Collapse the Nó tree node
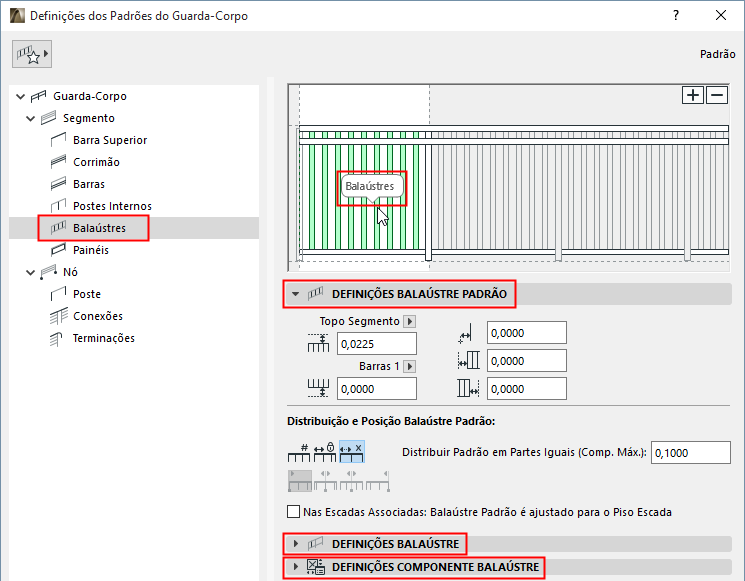745x581 pixels. 30,272
